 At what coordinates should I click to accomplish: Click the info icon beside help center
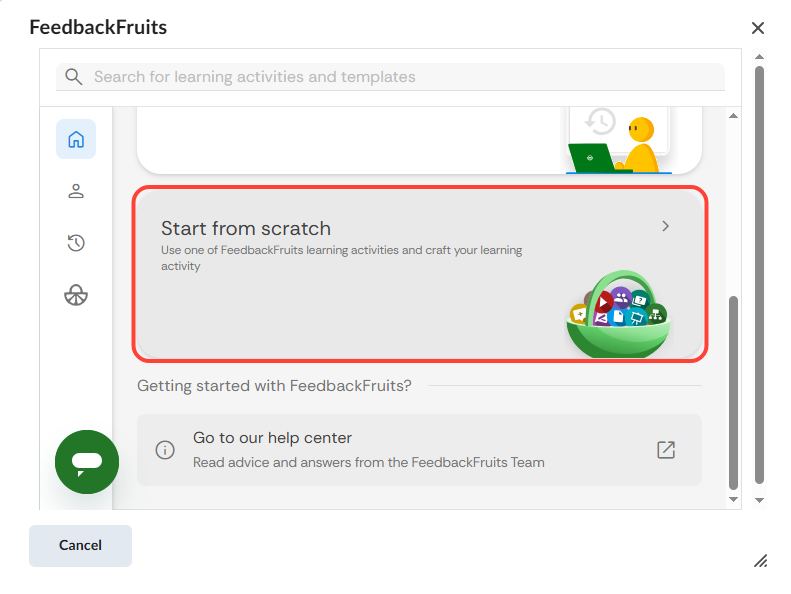(165, 450)
